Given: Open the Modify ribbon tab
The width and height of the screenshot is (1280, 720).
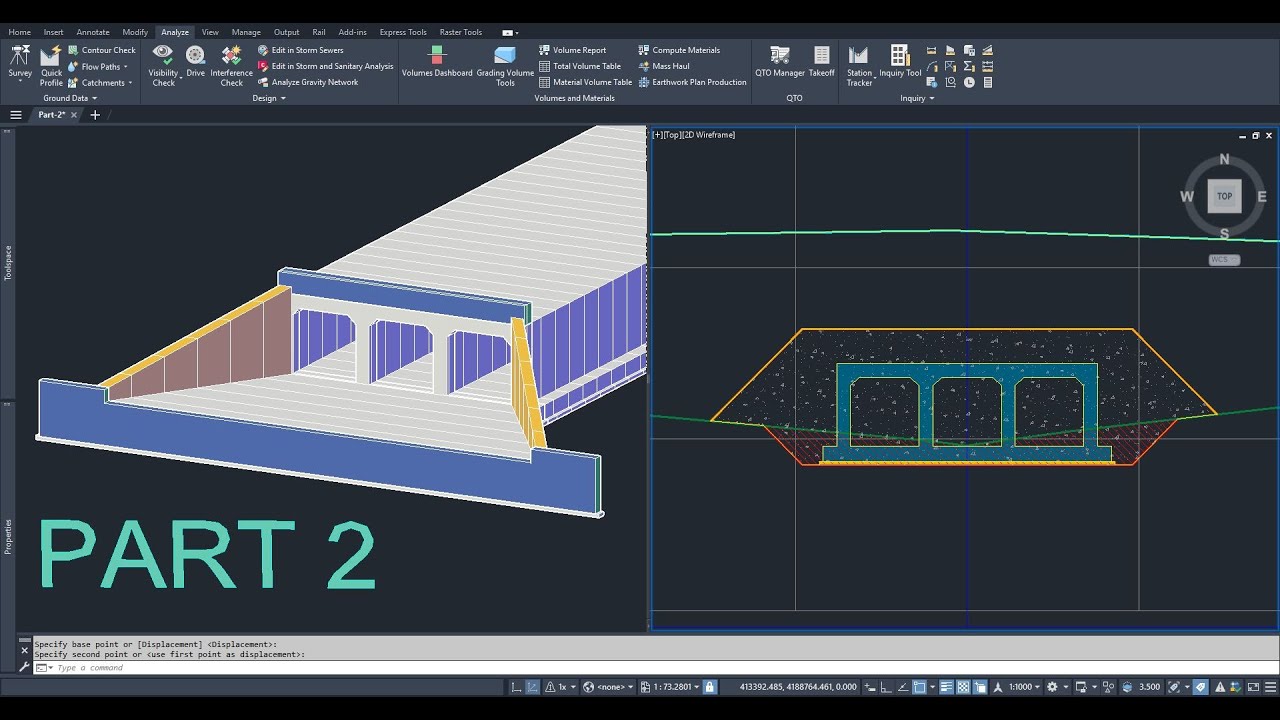Looking at the screenshot, I should click(135, 32).
